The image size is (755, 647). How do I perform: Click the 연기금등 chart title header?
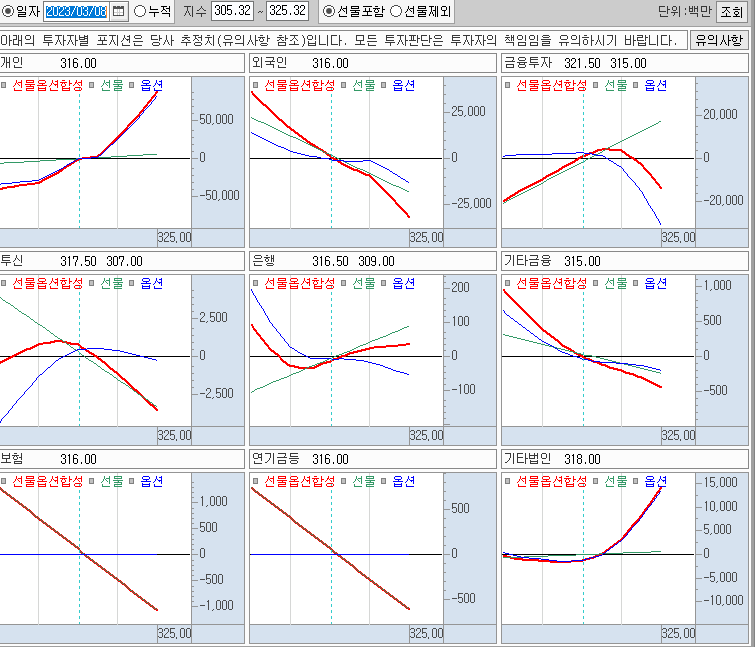point(371,459)
